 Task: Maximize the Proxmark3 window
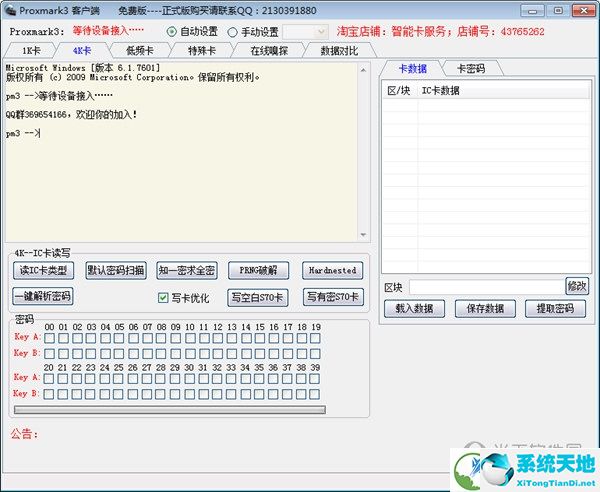pyautogui.click(x=558, y=11)
